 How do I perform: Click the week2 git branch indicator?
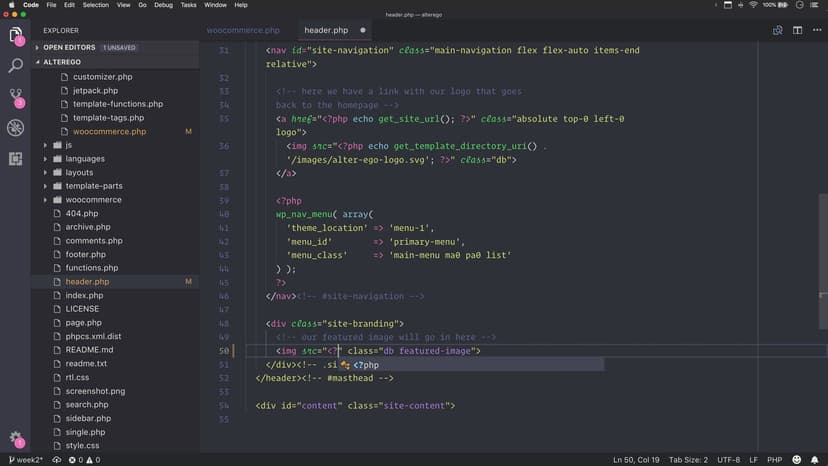(26, 459)
